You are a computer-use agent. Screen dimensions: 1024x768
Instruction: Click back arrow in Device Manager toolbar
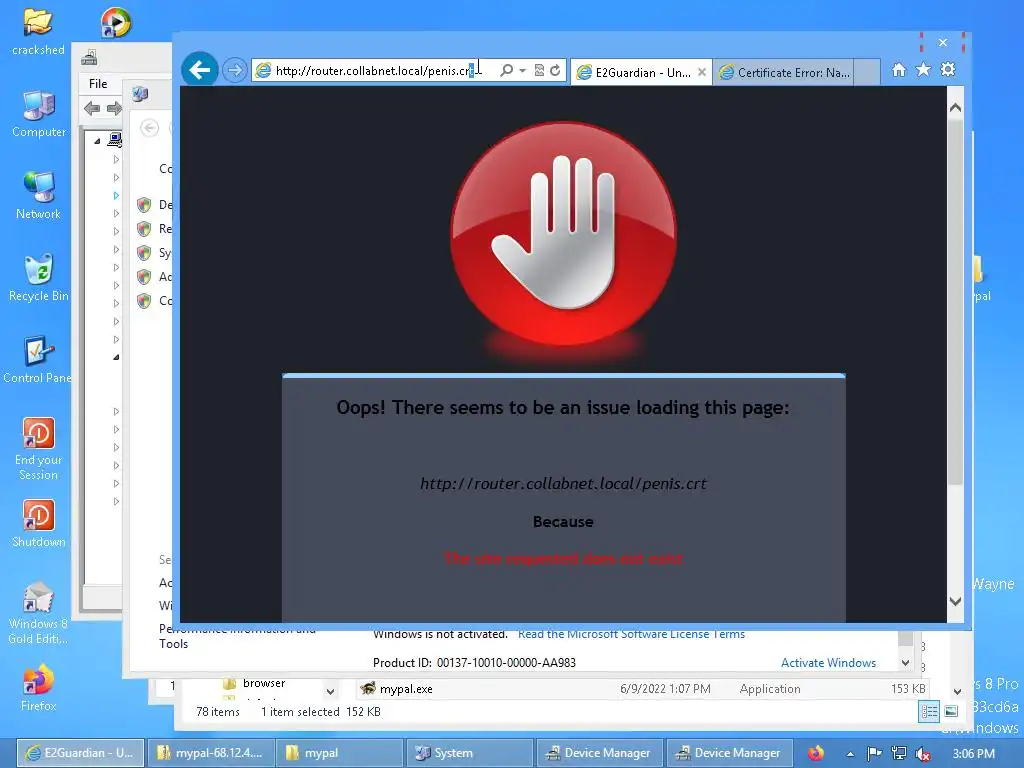[x=92, y=108]
